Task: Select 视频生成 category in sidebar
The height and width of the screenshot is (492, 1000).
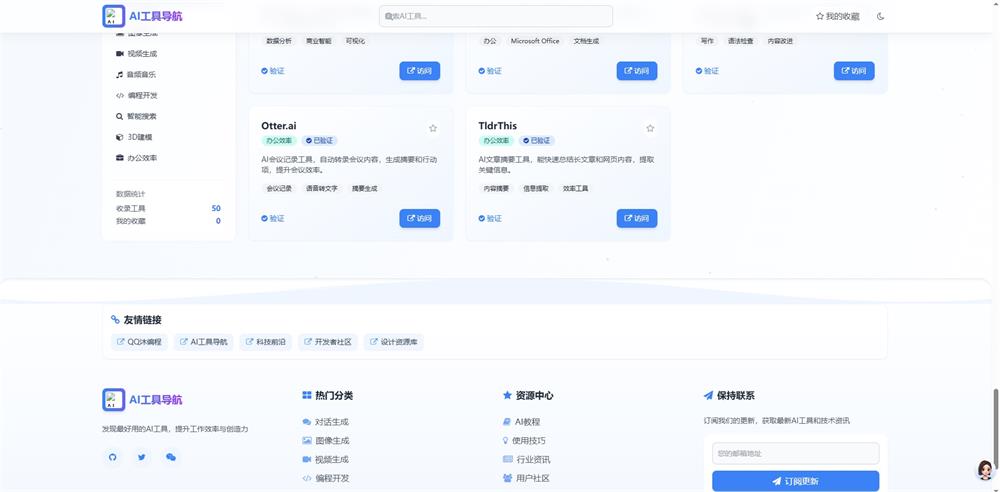Action: click(136, 54)
